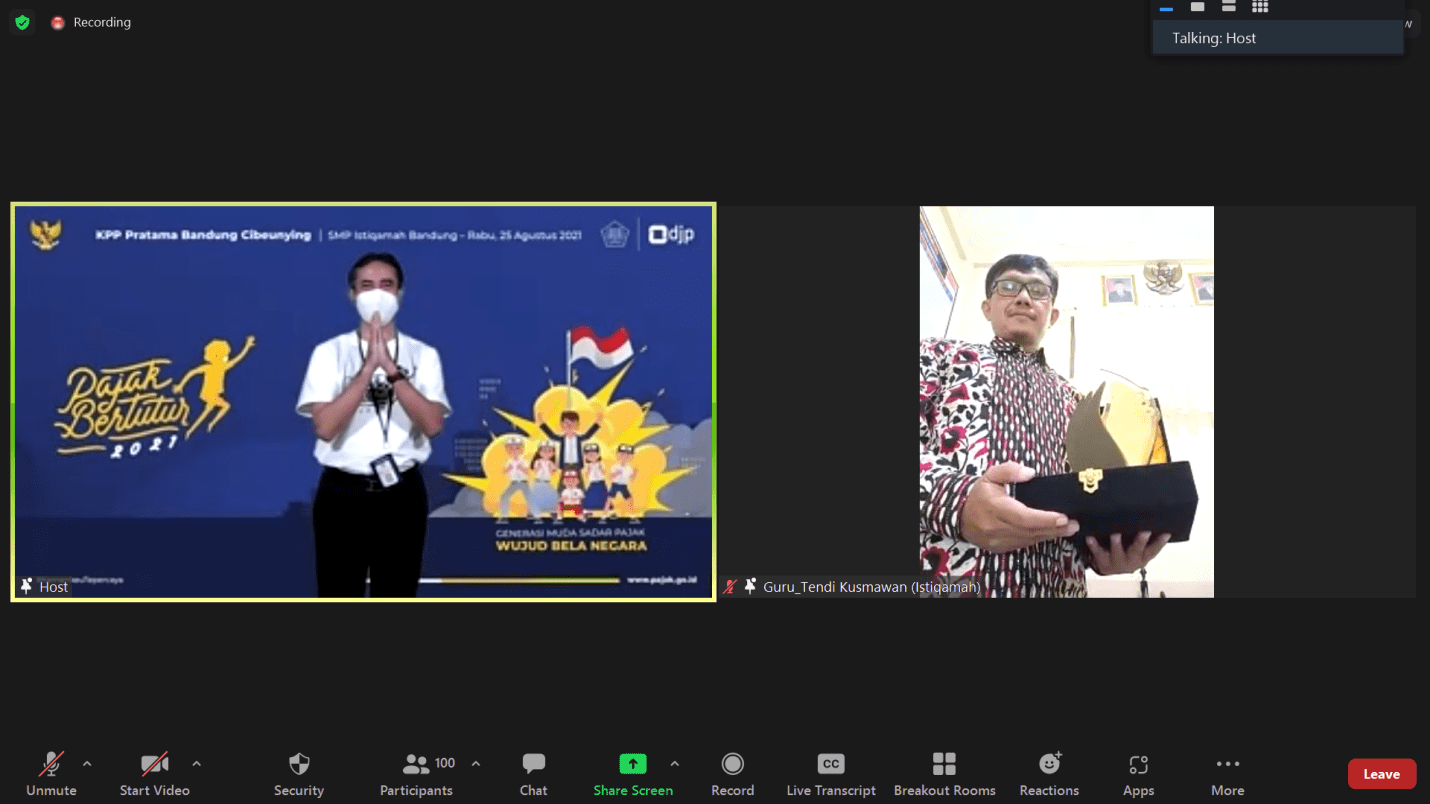Toggle the Record button
Viewport: 1430px width, 804px height.
(732, 773)
